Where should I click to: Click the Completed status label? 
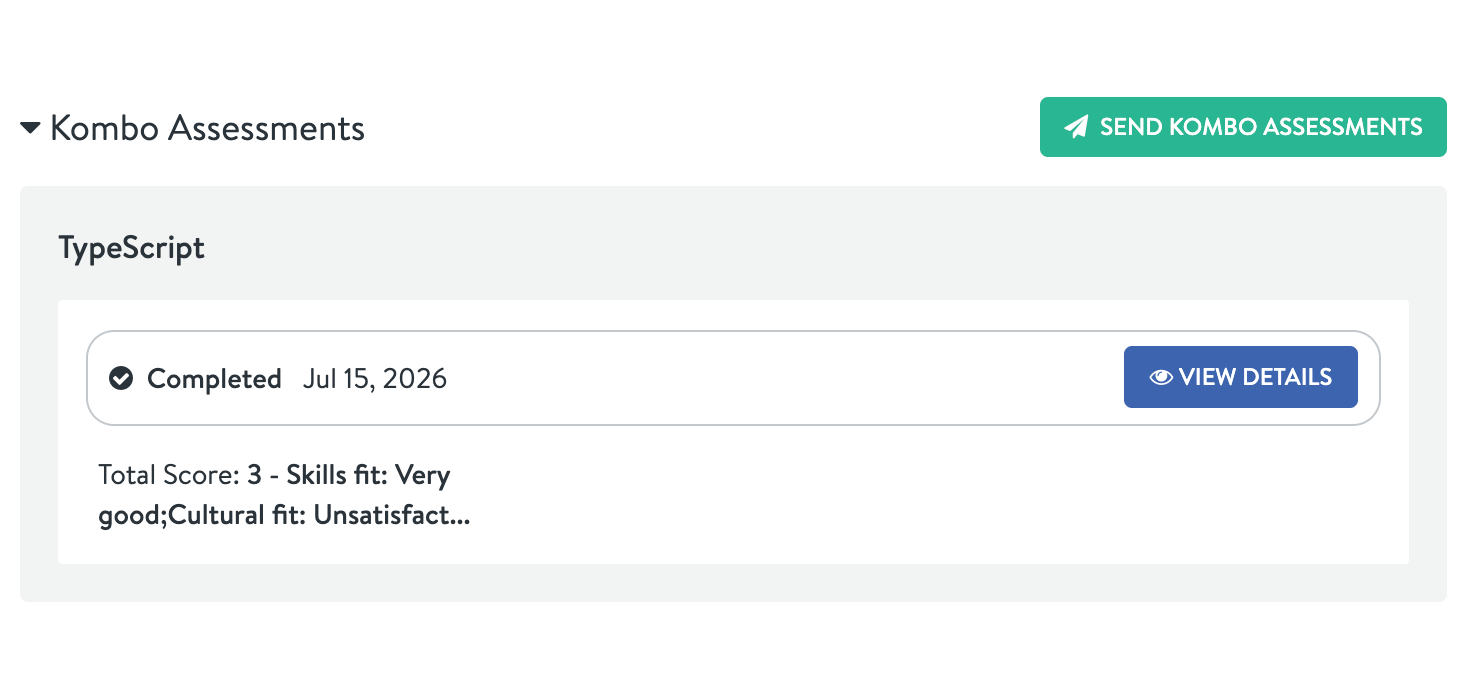[214, 379]
